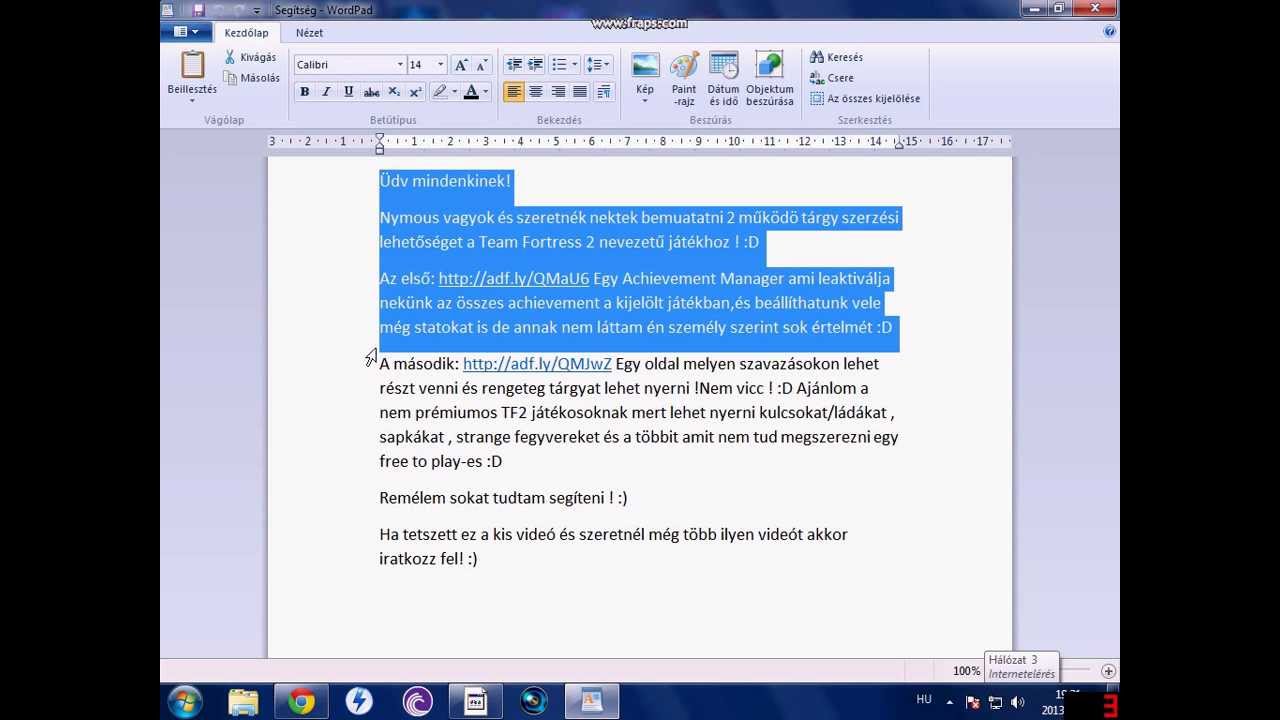The width and height of the screenshot is (1280, 720).
Task: Start a bulleted list
Action: 560,65
